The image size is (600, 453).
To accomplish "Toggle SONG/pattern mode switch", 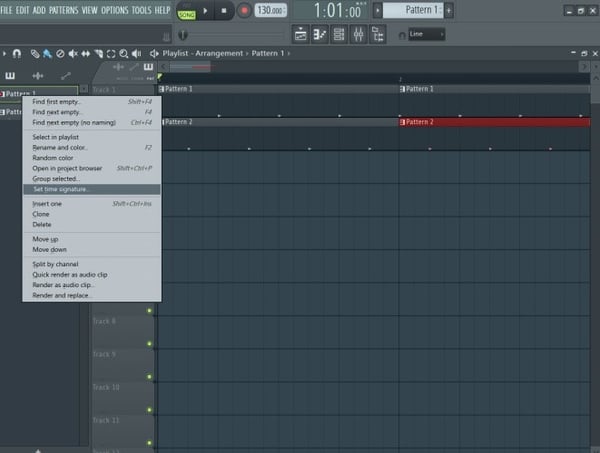I will tap(186, 15).
